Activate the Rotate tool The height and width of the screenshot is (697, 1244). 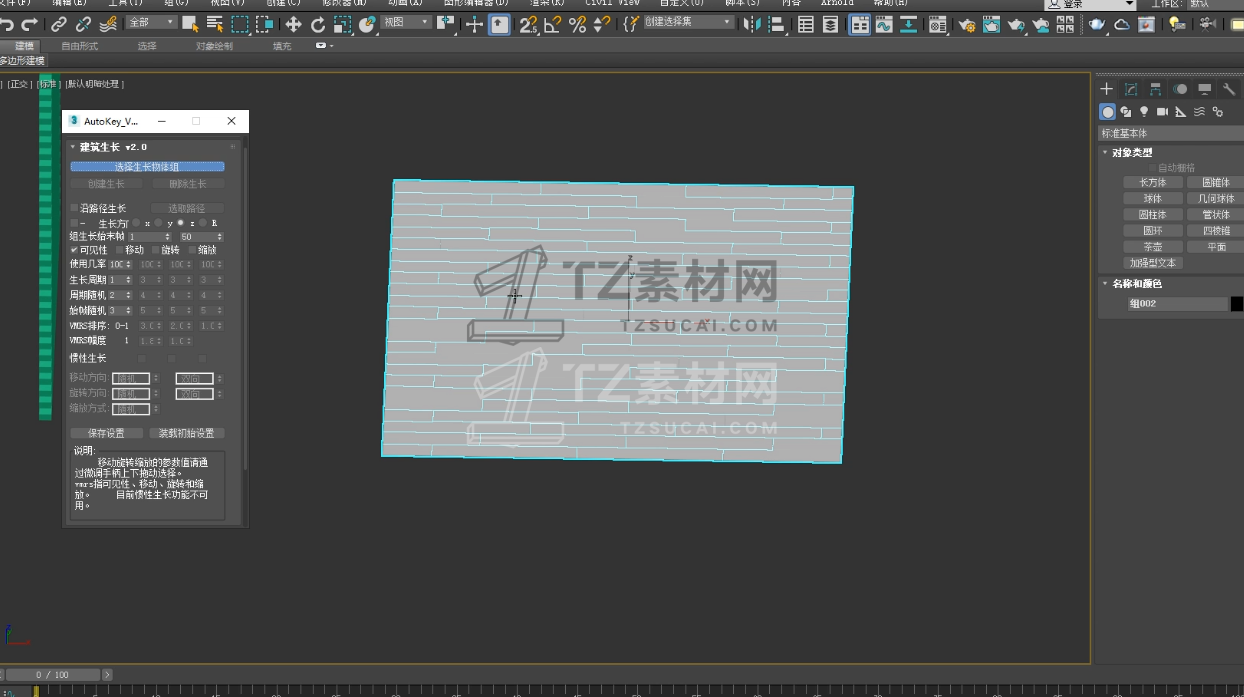(x=318, y=24)
